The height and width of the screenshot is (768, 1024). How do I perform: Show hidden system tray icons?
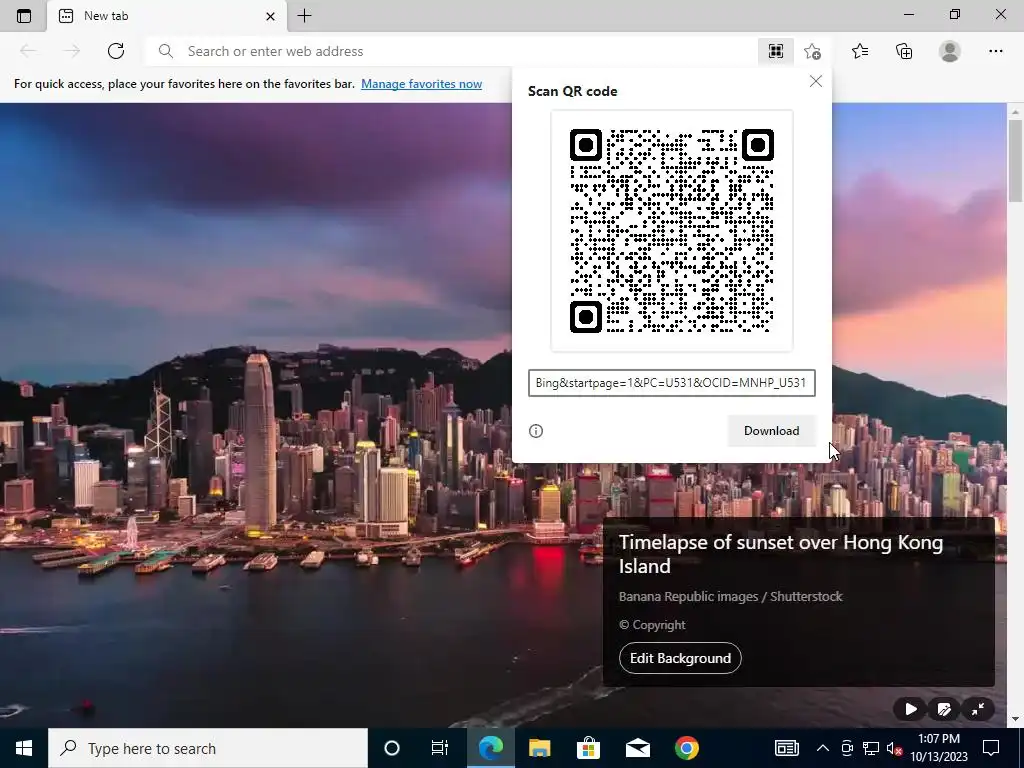(x=823, y=748)
